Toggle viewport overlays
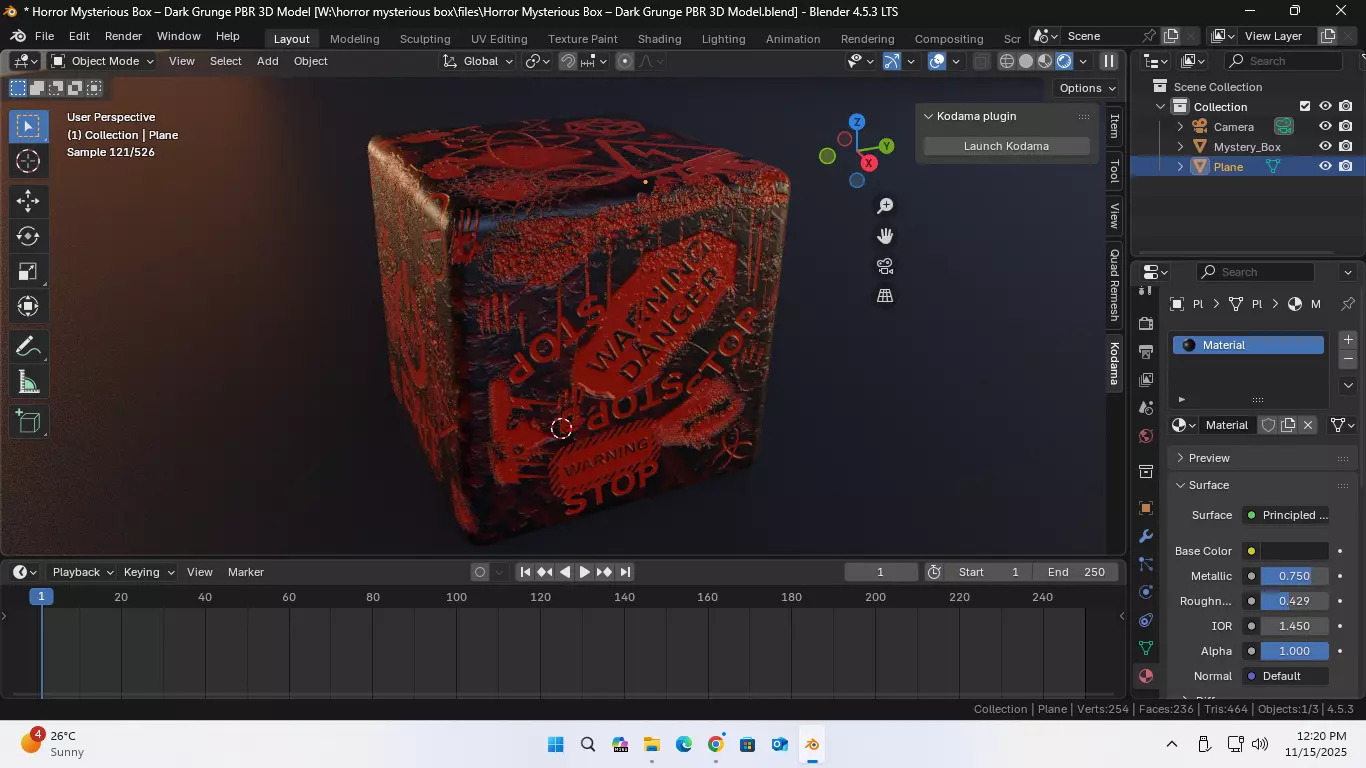Viewport: 1366px width, 768px height. coord(937,61)
